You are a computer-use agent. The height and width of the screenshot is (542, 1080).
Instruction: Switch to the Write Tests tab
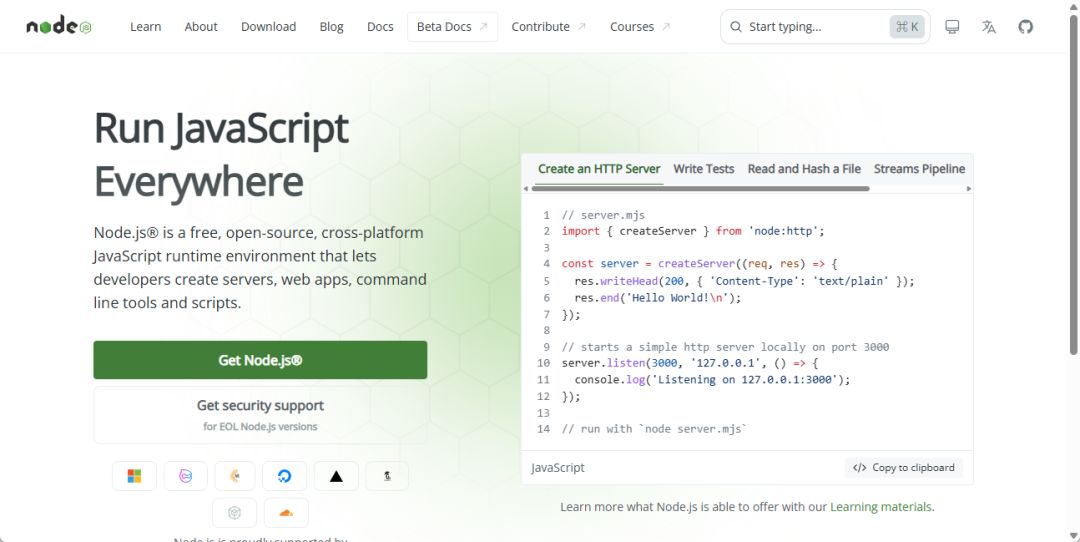click(703, 169)
